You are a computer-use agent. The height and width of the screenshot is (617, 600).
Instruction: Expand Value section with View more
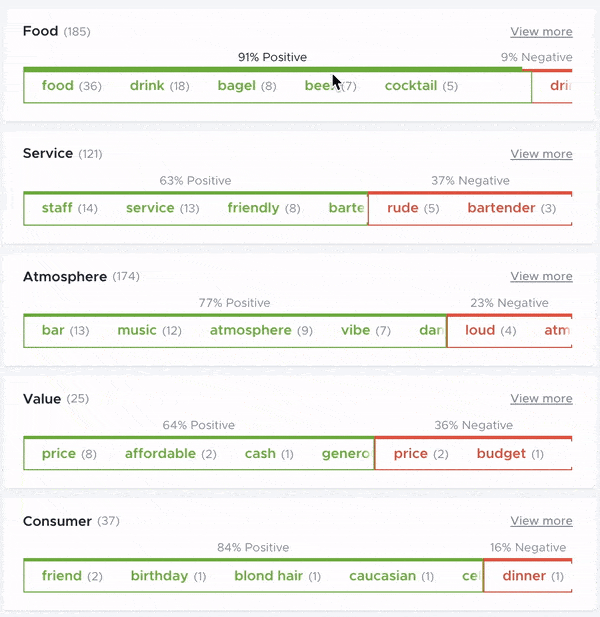541,399
